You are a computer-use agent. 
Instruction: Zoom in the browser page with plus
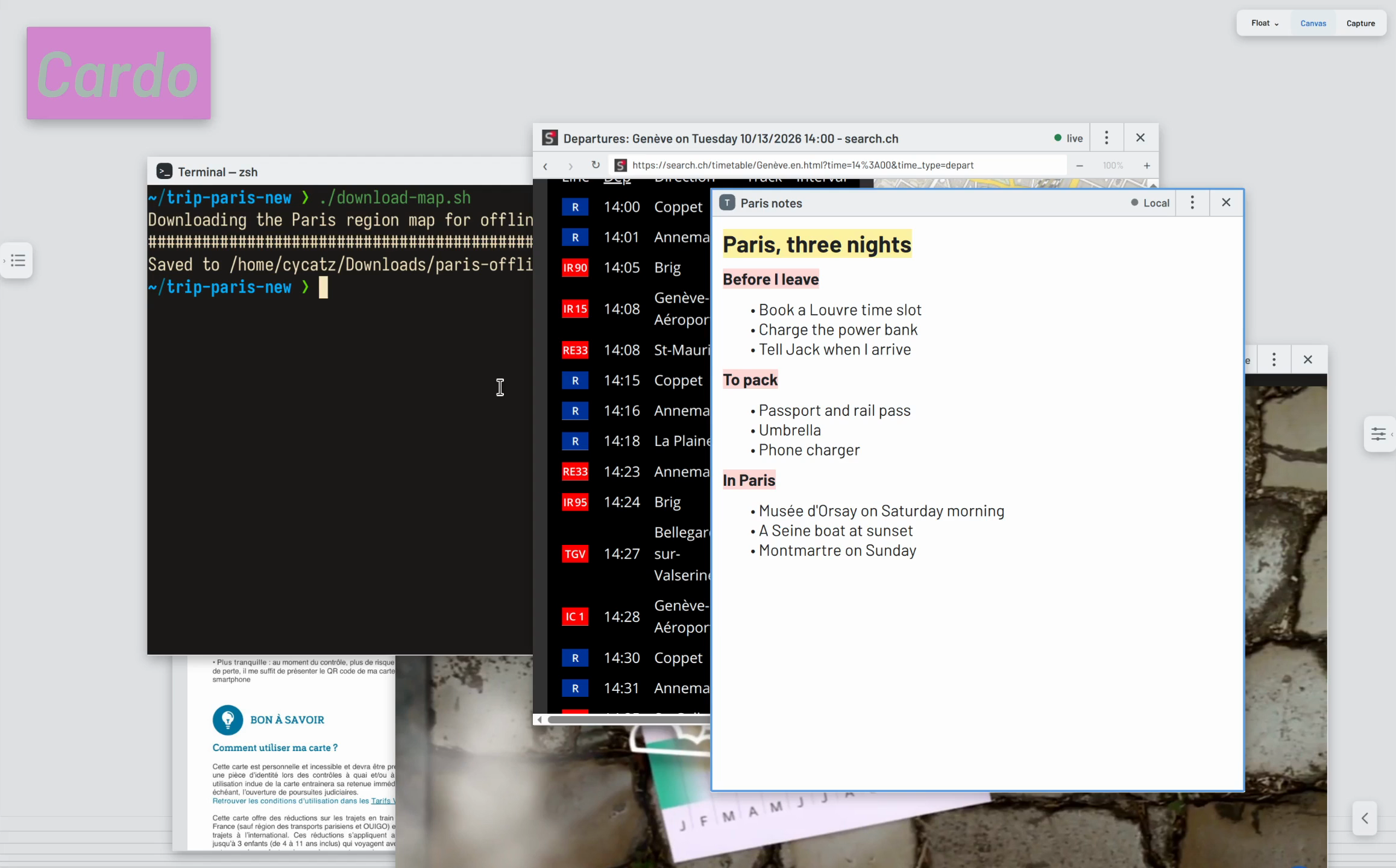point(1146,166)
